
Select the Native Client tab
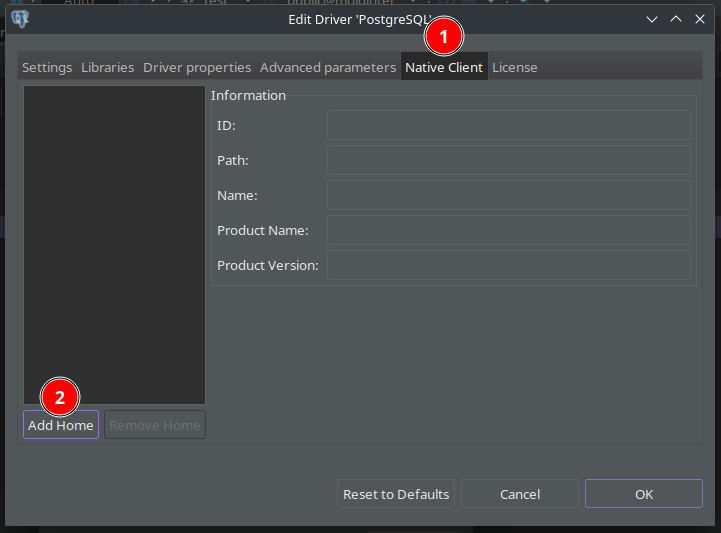pyautogui.click(x=444, y=68)
